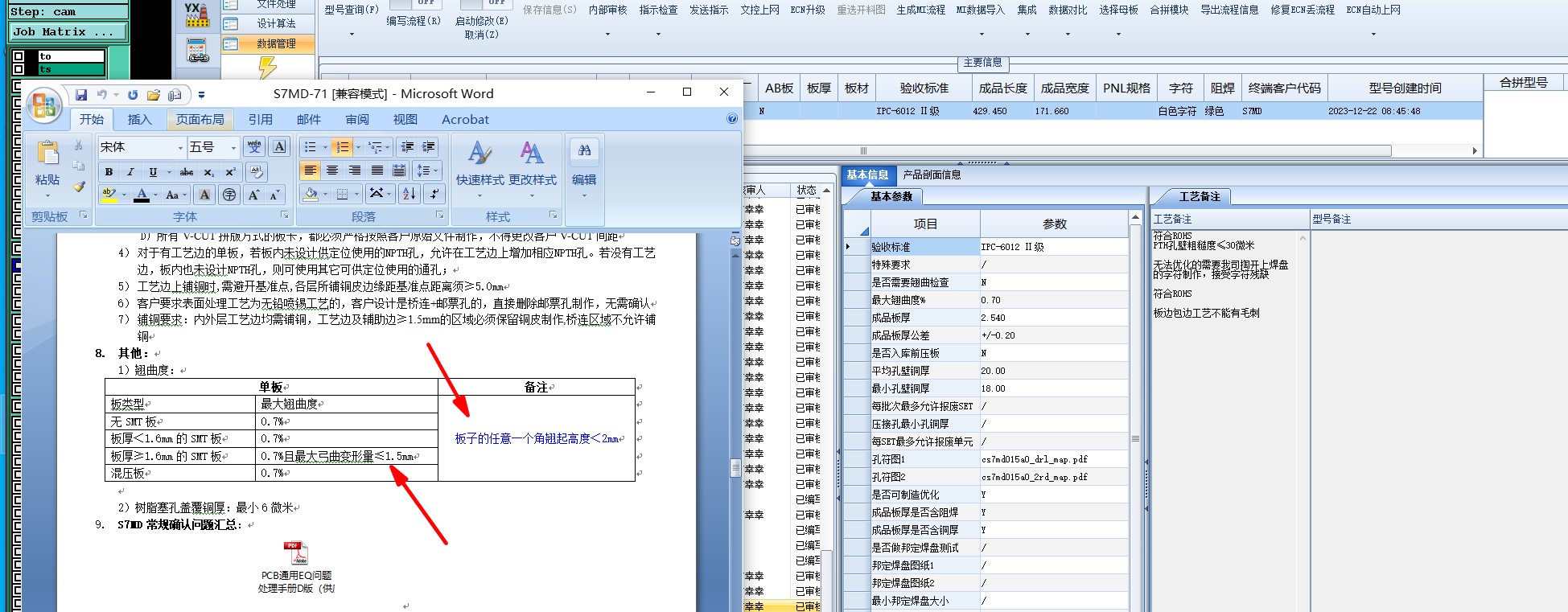Image resolution: width=1568 pixels, height=612 pixels.
Task: Switch to the 产品剖面信息 tab
Action: (932, 175)
